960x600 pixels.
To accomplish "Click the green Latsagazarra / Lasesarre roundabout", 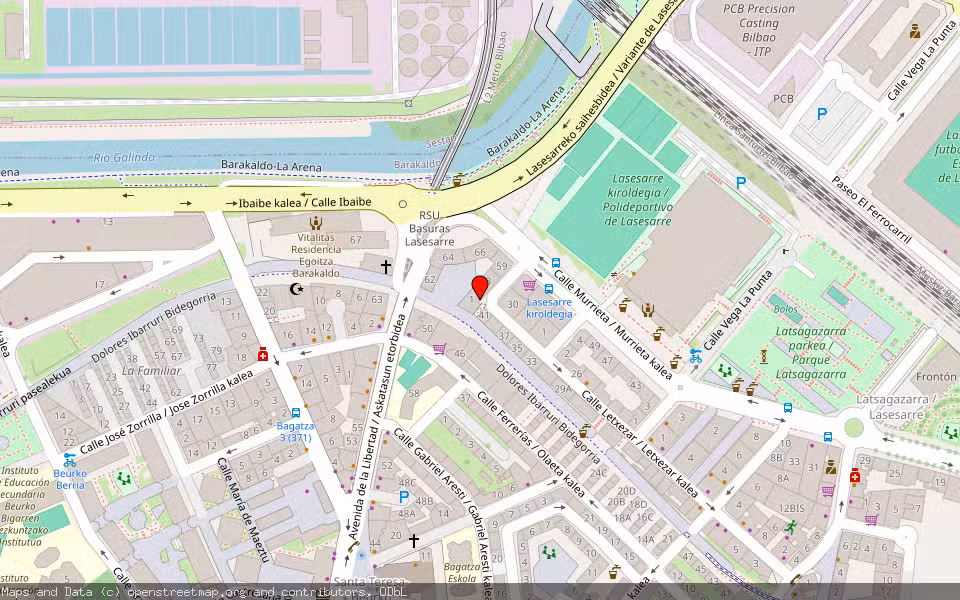I will [x=853, y=427].
